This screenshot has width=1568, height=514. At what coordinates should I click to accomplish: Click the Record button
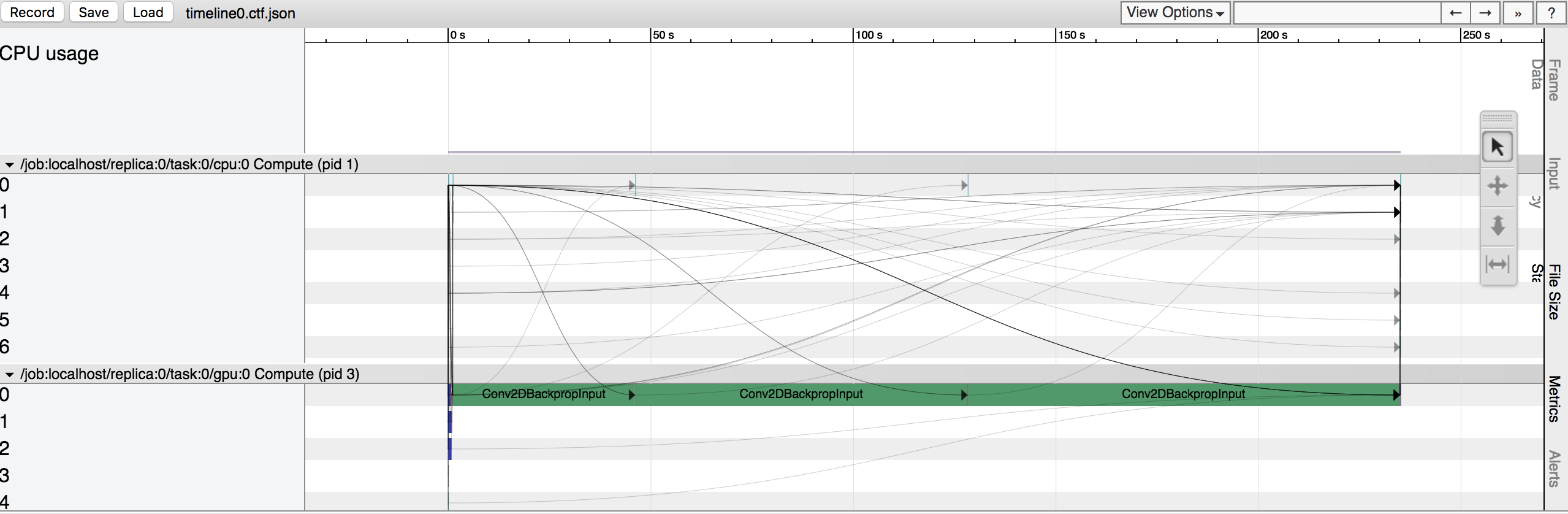32,12
